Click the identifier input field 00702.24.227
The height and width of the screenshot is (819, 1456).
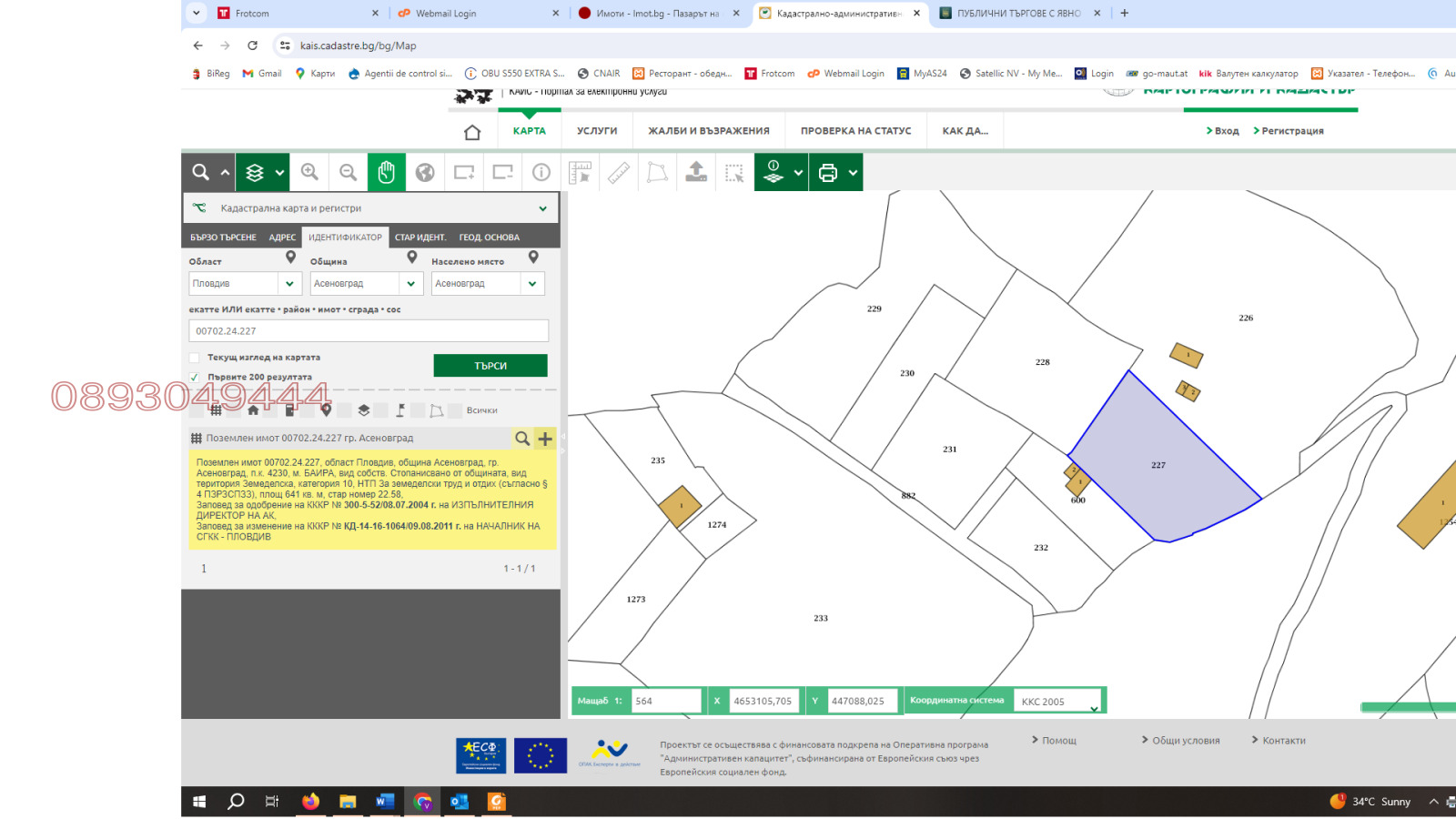point(369,331)
